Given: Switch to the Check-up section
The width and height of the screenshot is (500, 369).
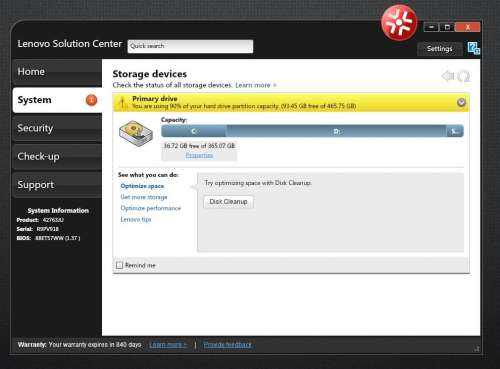Looking at the screenshot, I should coord(57,156).
